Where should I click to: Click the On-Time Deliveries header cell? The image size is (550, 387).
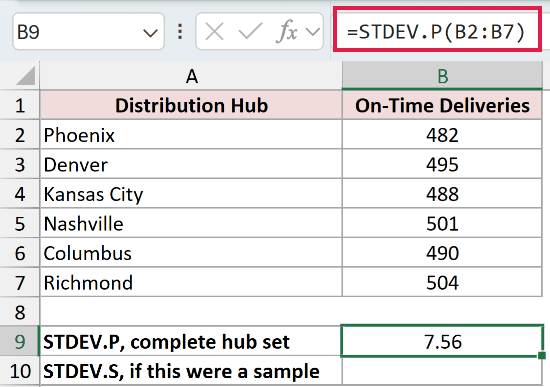click(x=442, y=105)
